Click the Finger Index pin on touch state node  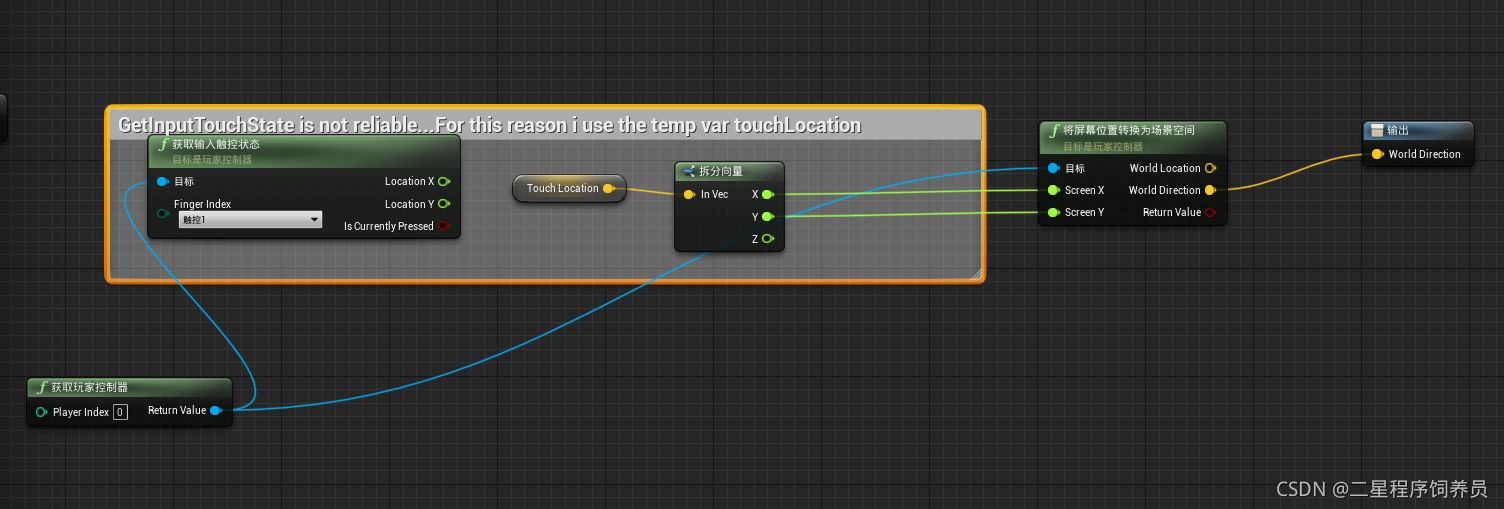coord(163,213)
